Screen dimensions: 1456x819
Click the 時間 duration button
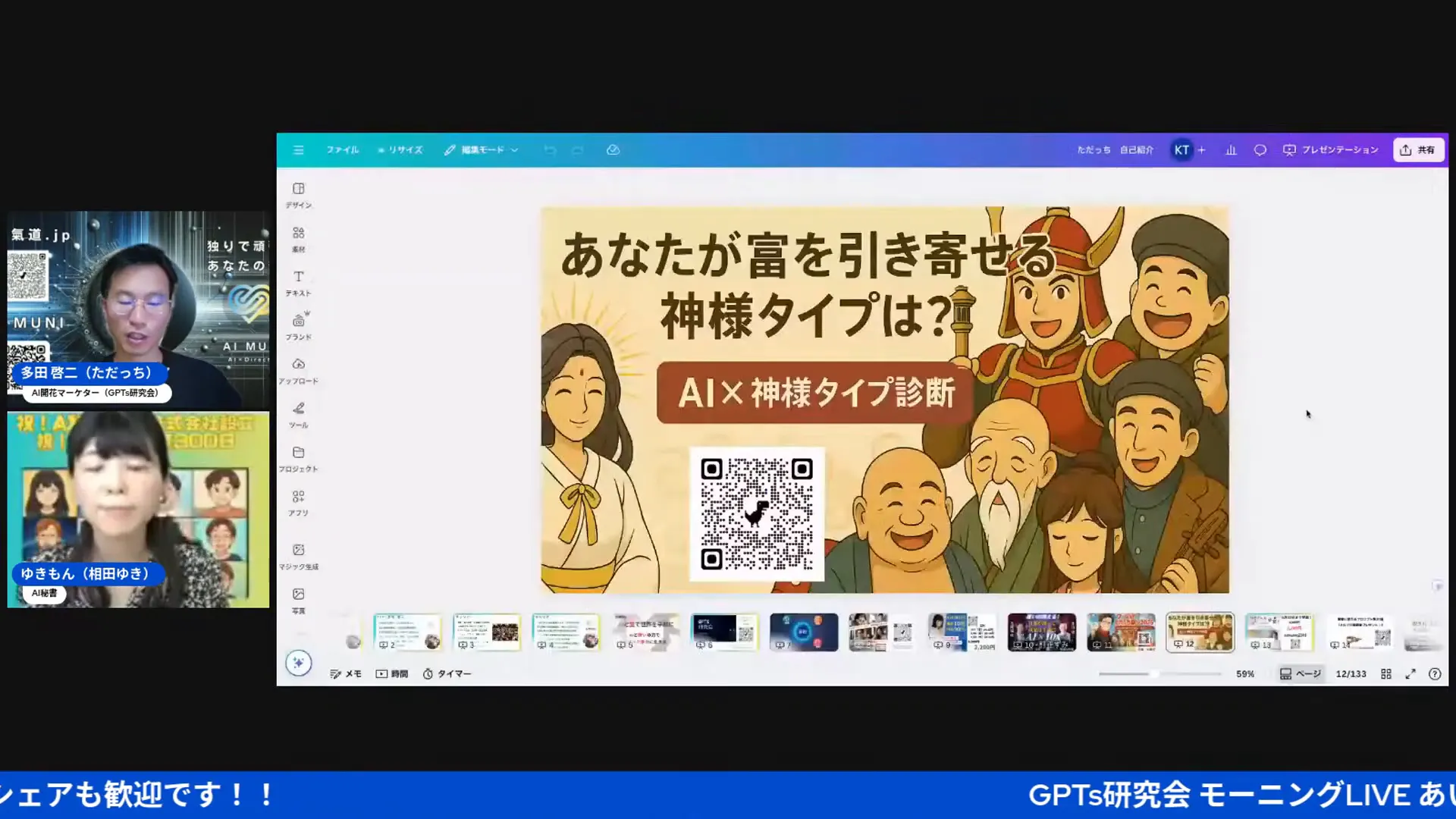click(x=392, y=673)
